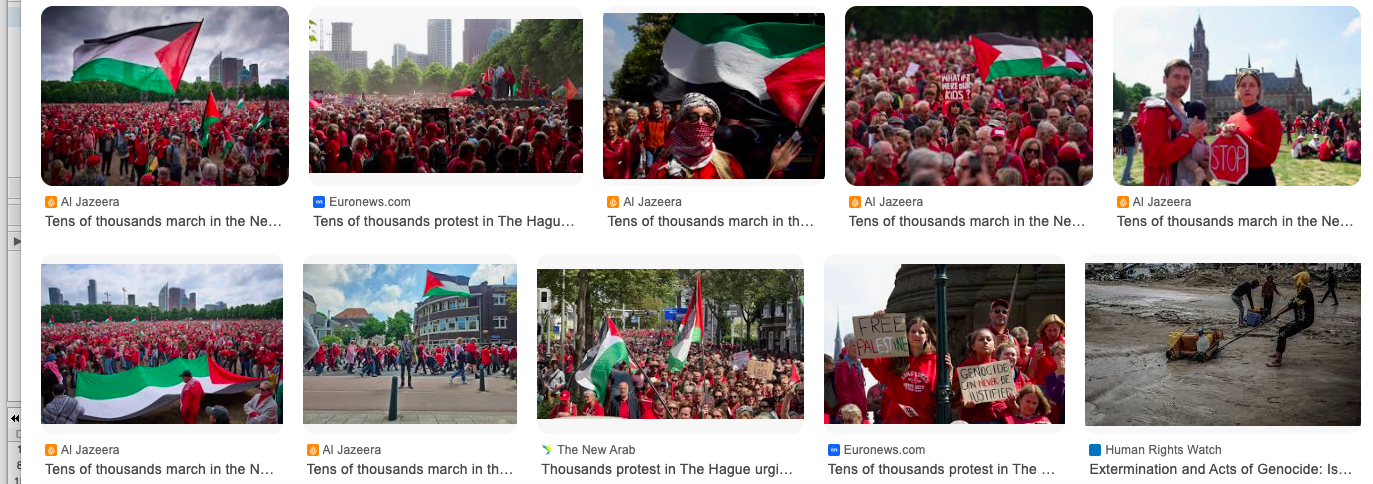Open "Thousands protest in The Hague" New Arab link

pos(667,469)
